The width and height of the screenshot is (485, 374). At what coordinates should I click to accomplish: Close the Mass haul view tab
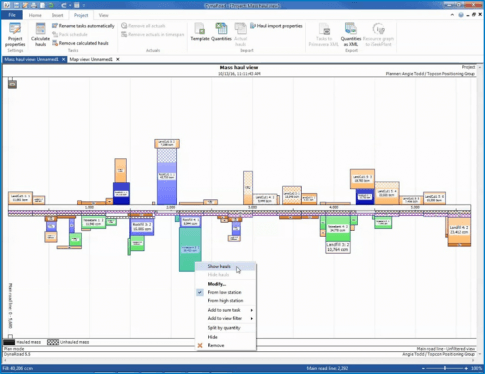click(x=63, y=59)
